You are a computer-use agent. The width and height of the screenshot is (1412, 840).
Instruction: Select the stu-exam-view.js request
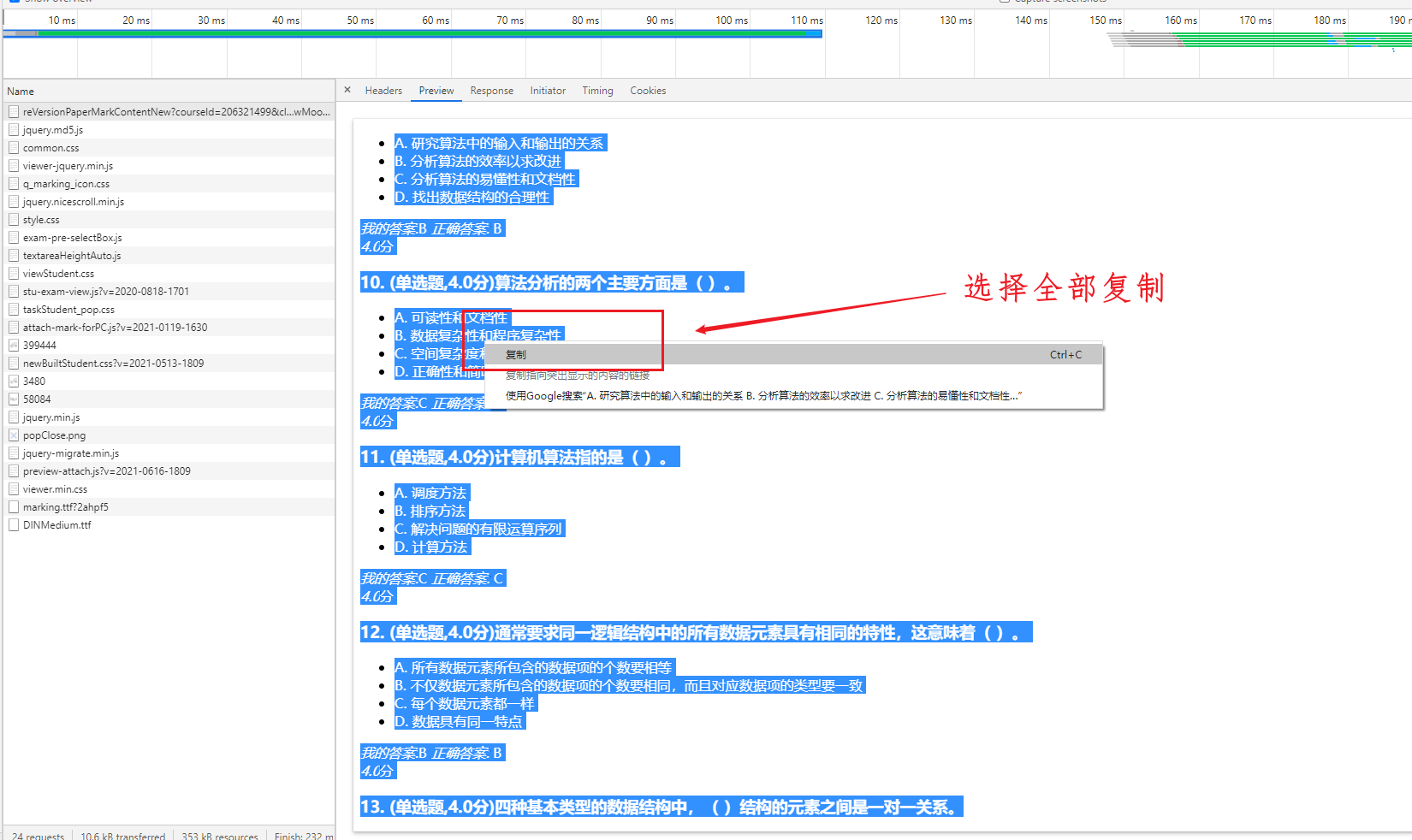click(169, 292)
